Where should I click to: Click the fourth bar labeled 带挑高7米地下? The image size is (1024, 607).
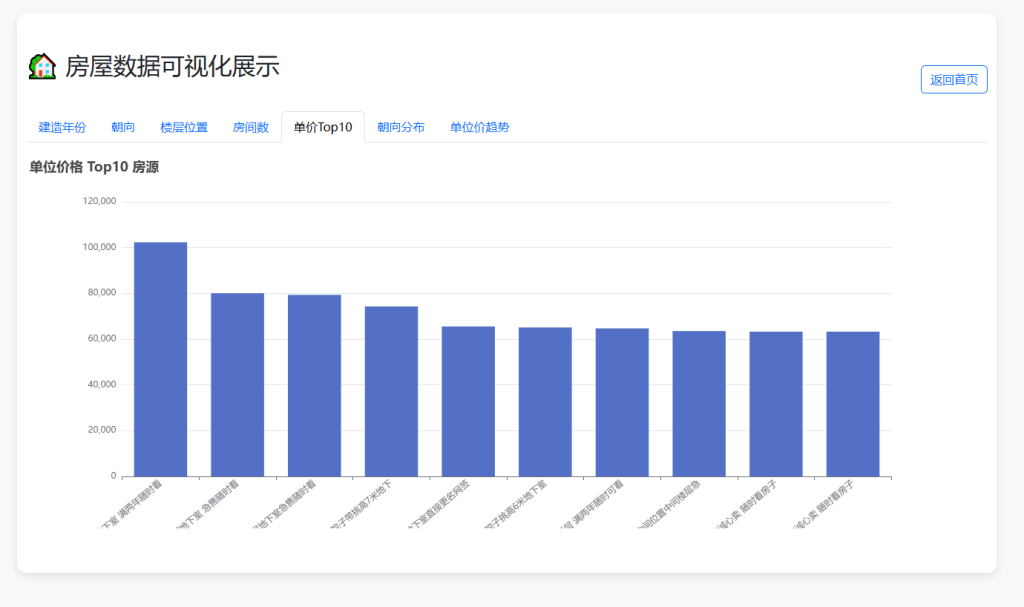391,391
